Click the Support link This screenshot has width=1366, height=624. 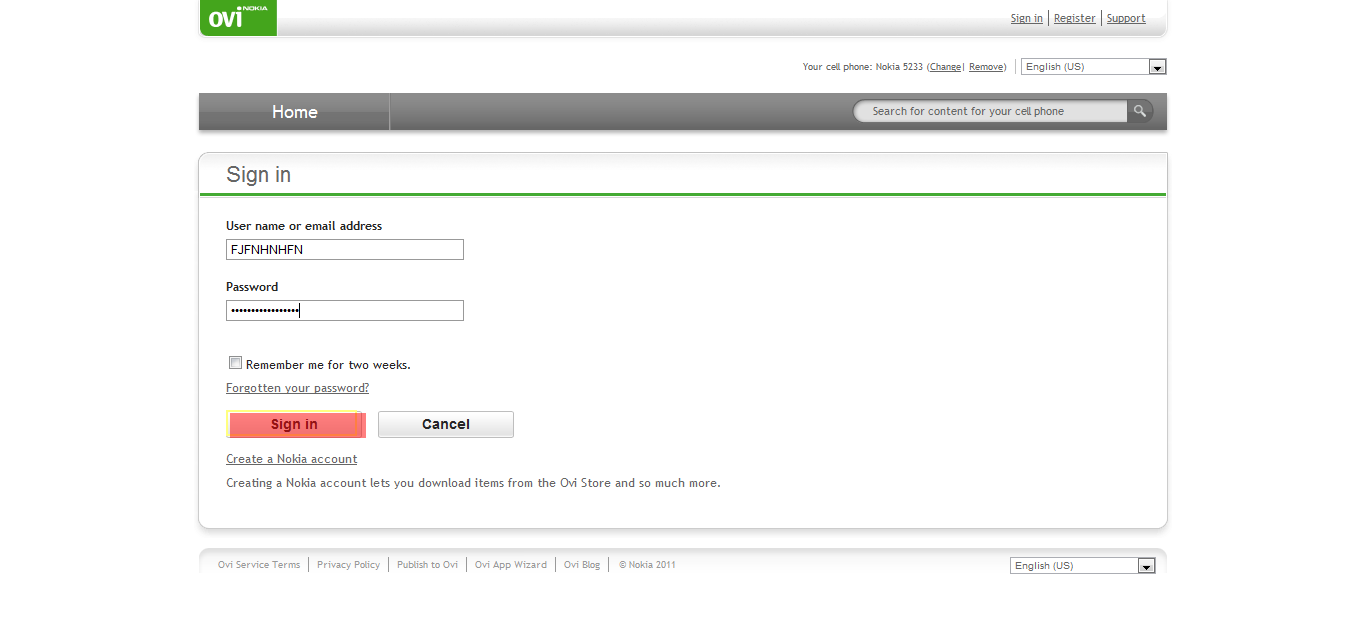pyautogui.click(x=1125, y=17)
